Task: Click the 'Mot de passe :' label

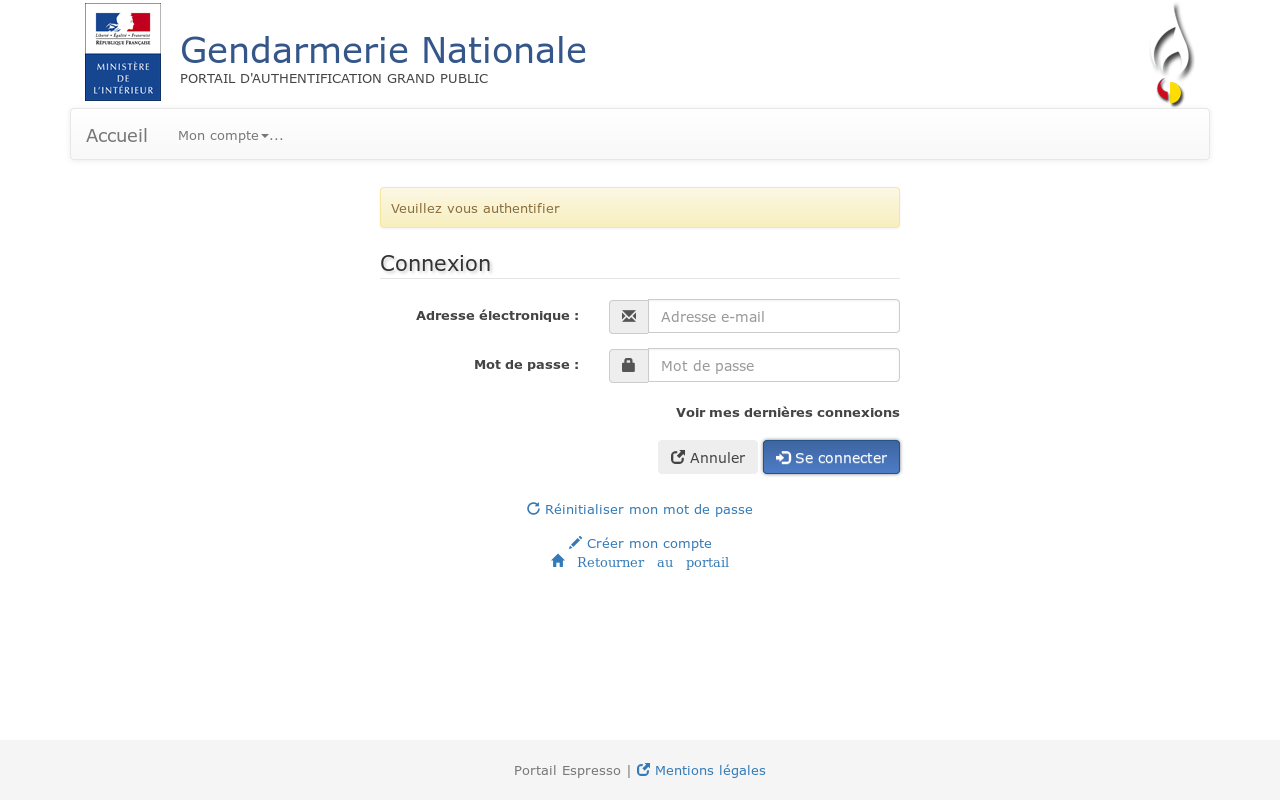Action: 526,364
